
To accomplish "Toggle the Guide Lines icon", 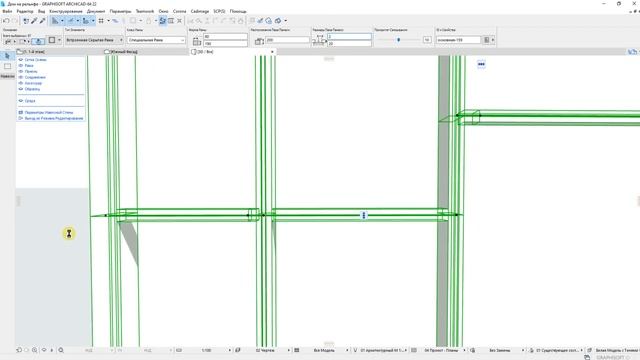I will (55, 21).
